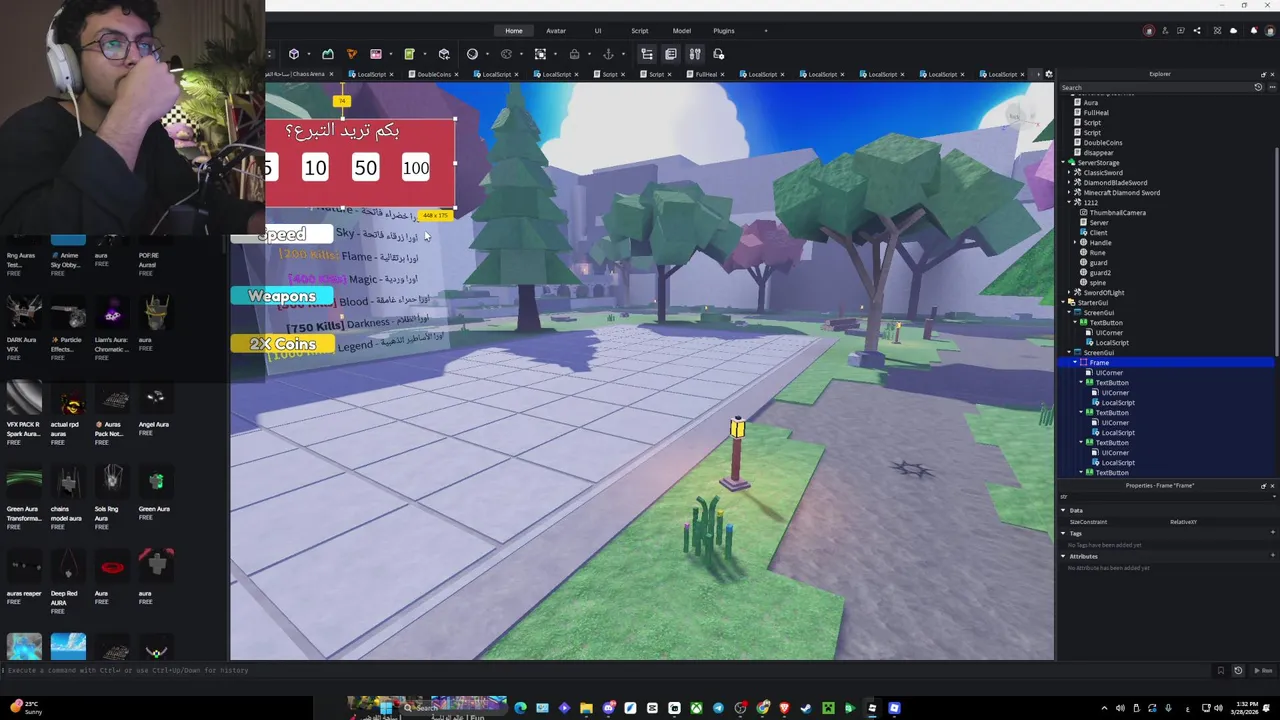Open the UI ribbon tab

[x=598, y=31]
